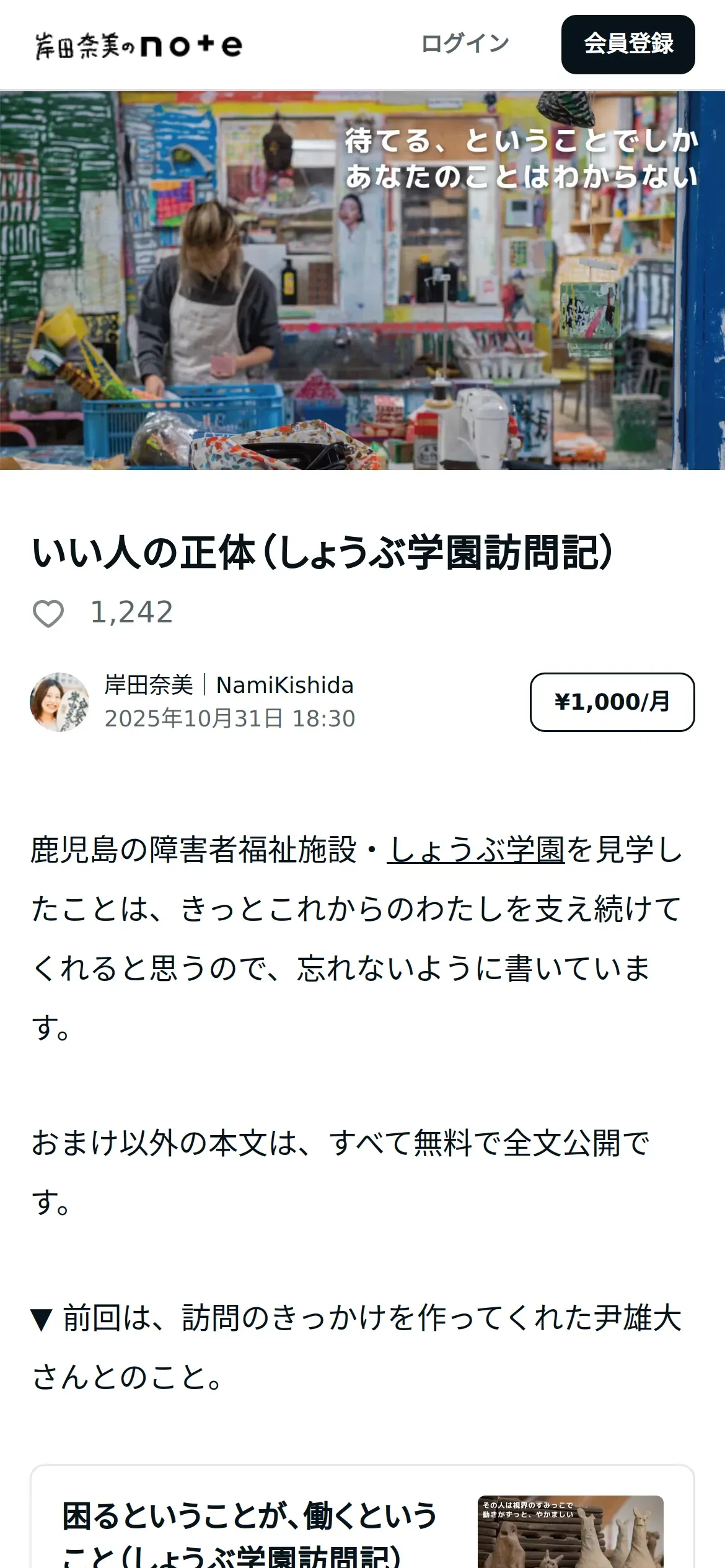Click the おまけ以外の本文 paragraph
The image size is (725, 1568).
tap(341, 1172)
